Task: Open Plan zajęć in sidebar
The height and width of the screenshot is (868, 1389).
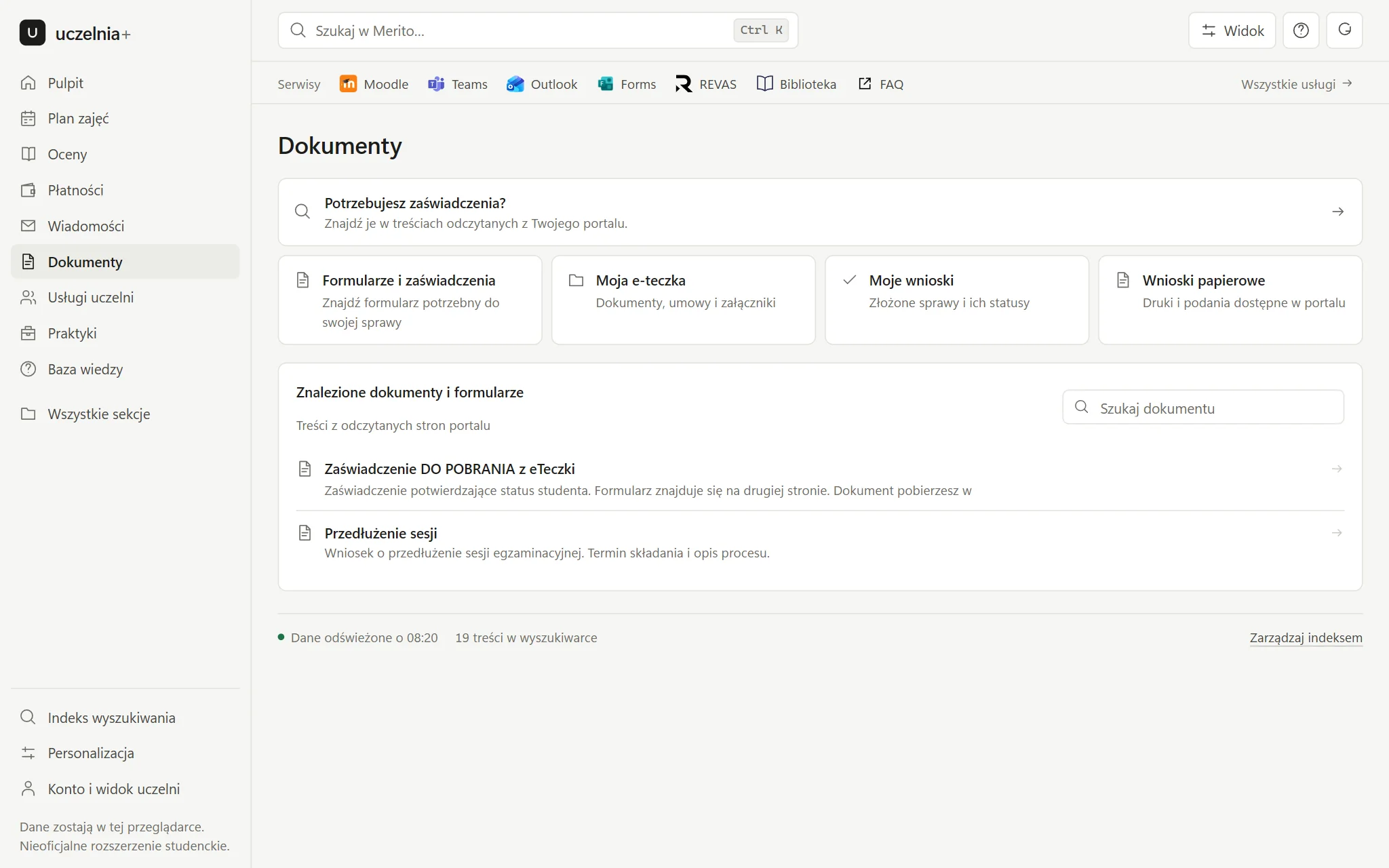Action: pyautogui.click(x=125, y=119)
